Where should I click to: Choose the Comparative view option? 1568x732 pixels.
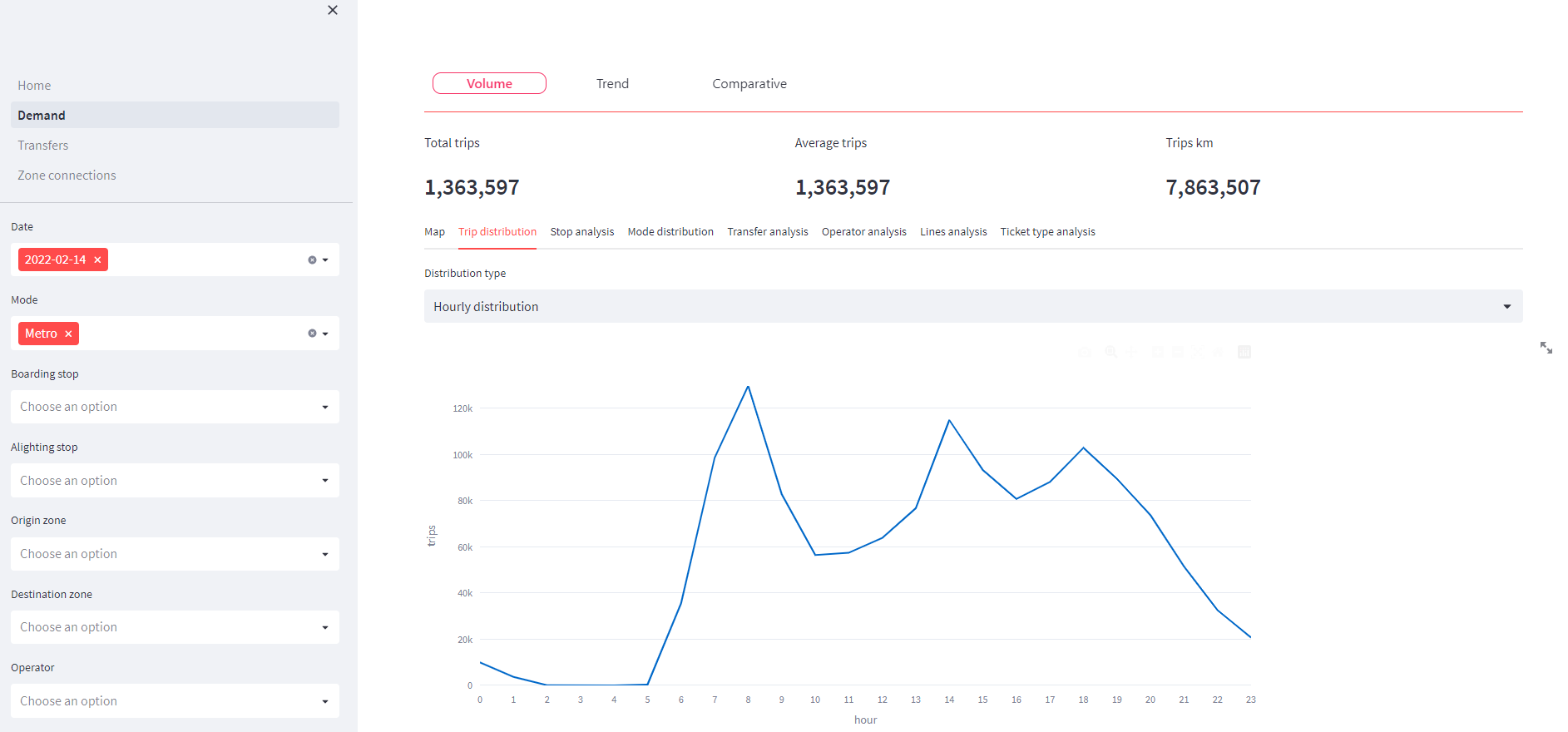tap(749, 84)
